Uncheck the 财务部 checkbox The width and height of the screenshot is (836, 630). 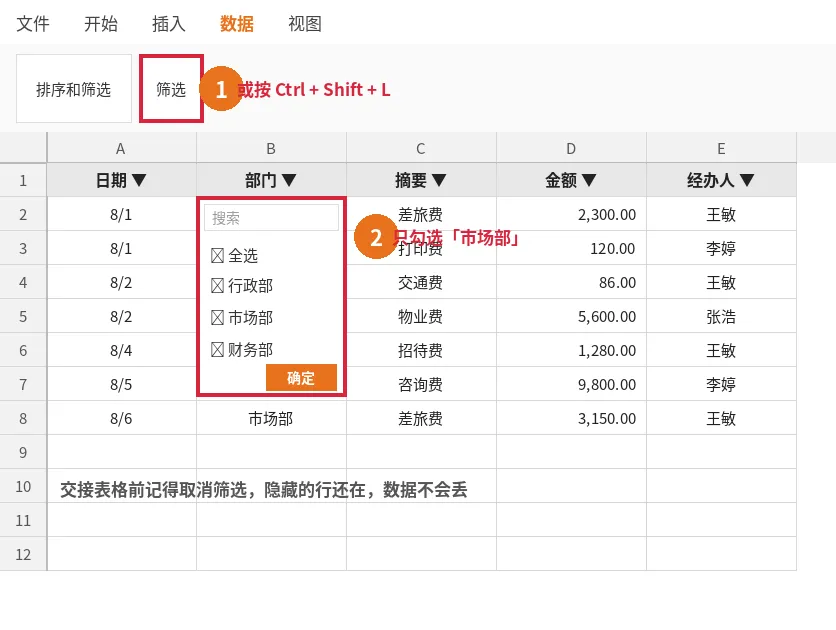click(x=217, y=350)
